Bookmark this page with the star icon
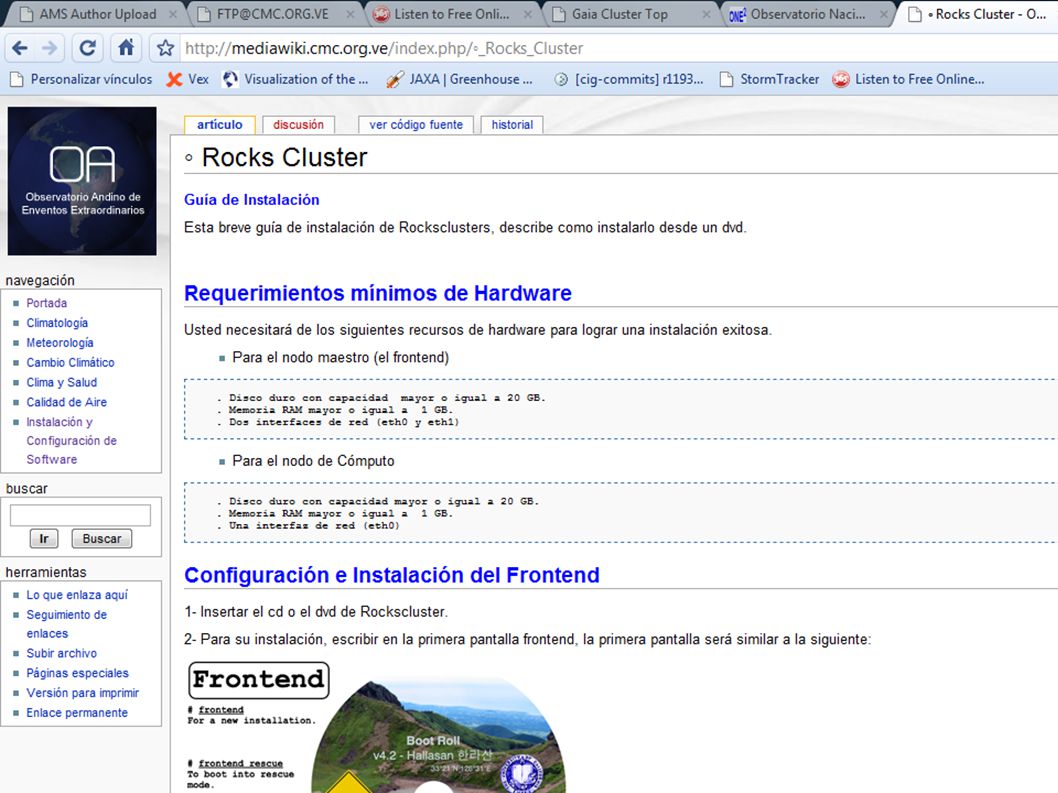 (x=165, y=48)
